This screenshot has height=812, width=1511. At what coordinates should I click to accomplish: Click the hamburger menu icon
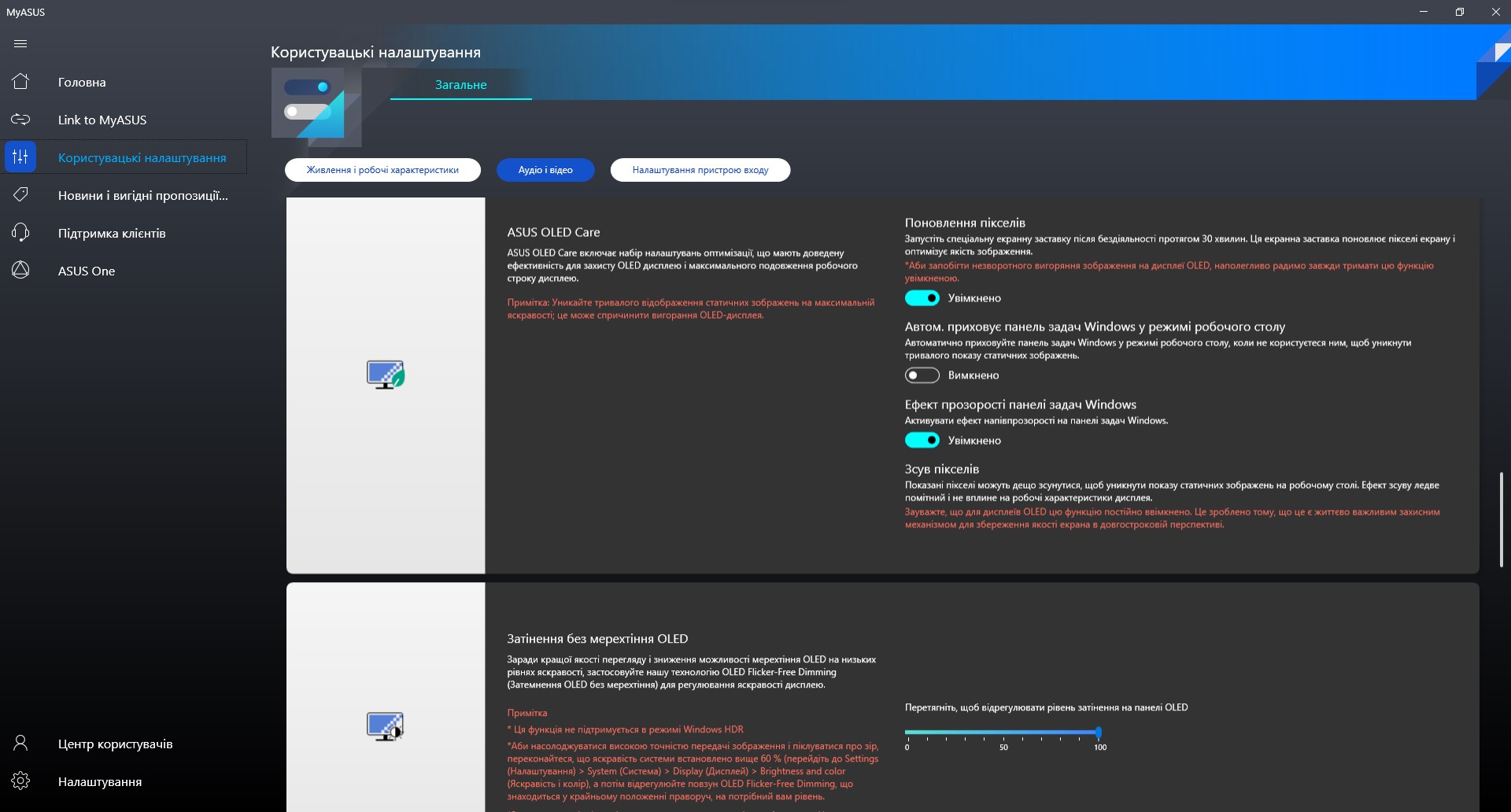point(20,44)
